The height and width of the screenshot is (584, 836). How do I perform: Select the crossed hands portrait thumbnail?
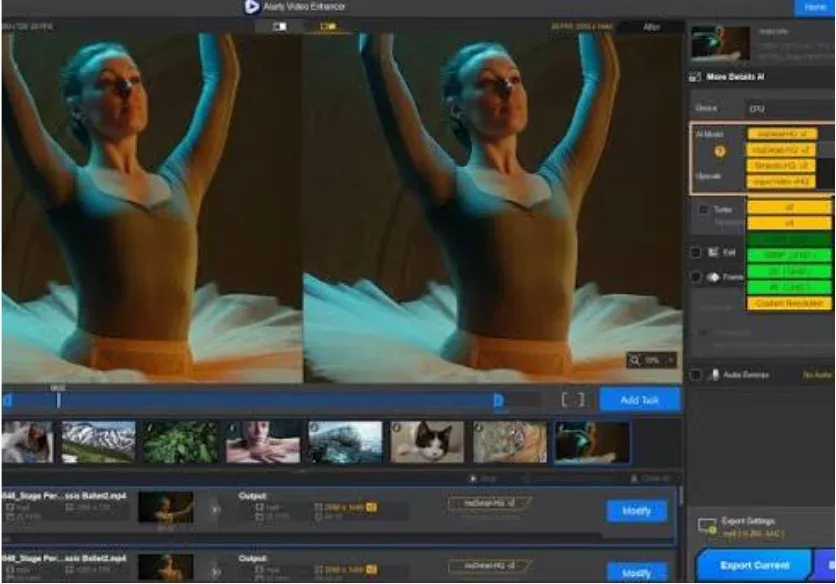(263, 442)
